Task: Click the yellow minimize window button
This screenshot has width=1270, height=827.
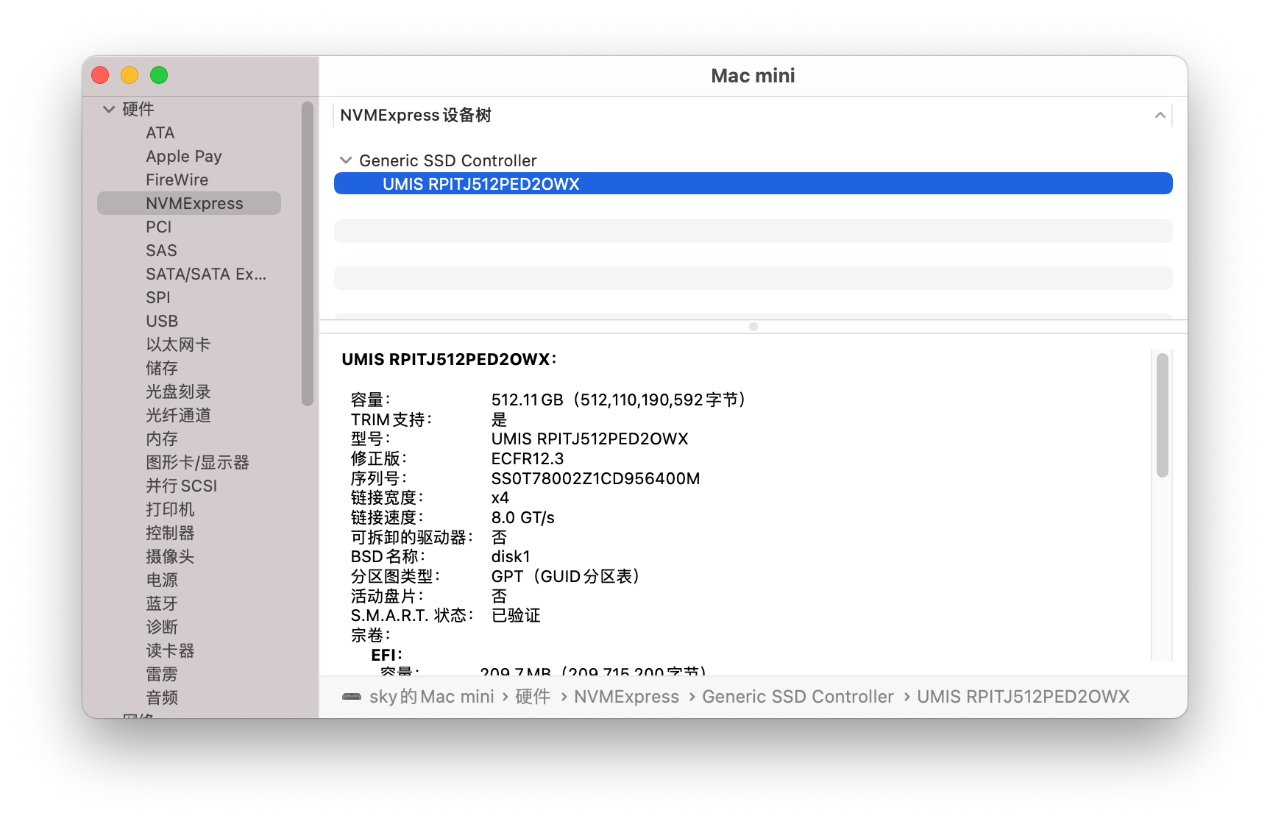Action: pyautogui.click(x=129, y=75)
